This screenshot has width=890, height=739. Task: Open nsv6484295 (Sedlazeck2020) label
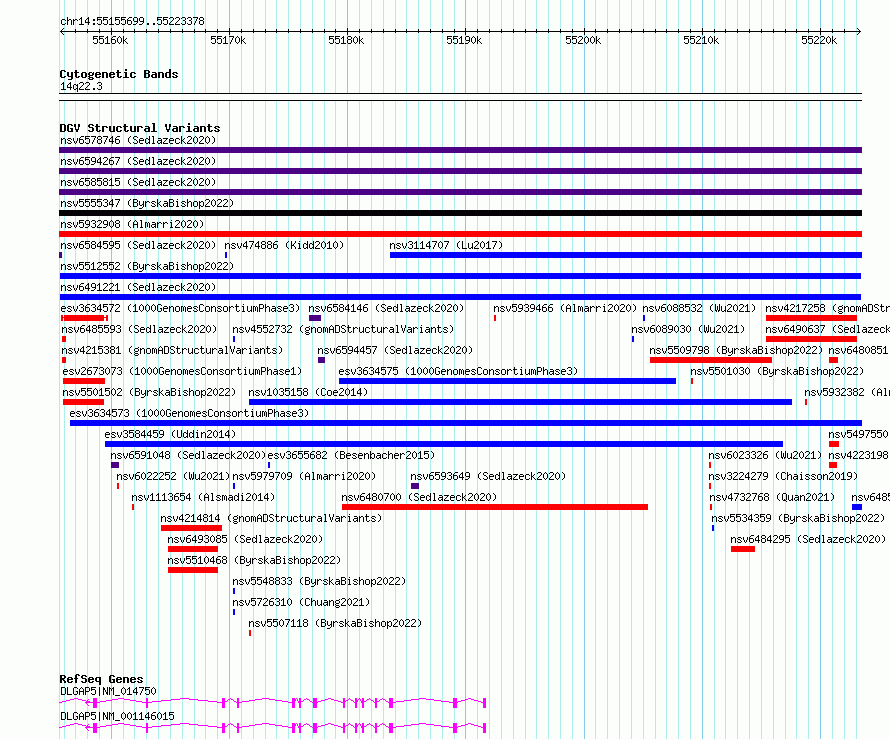(808, 539)
